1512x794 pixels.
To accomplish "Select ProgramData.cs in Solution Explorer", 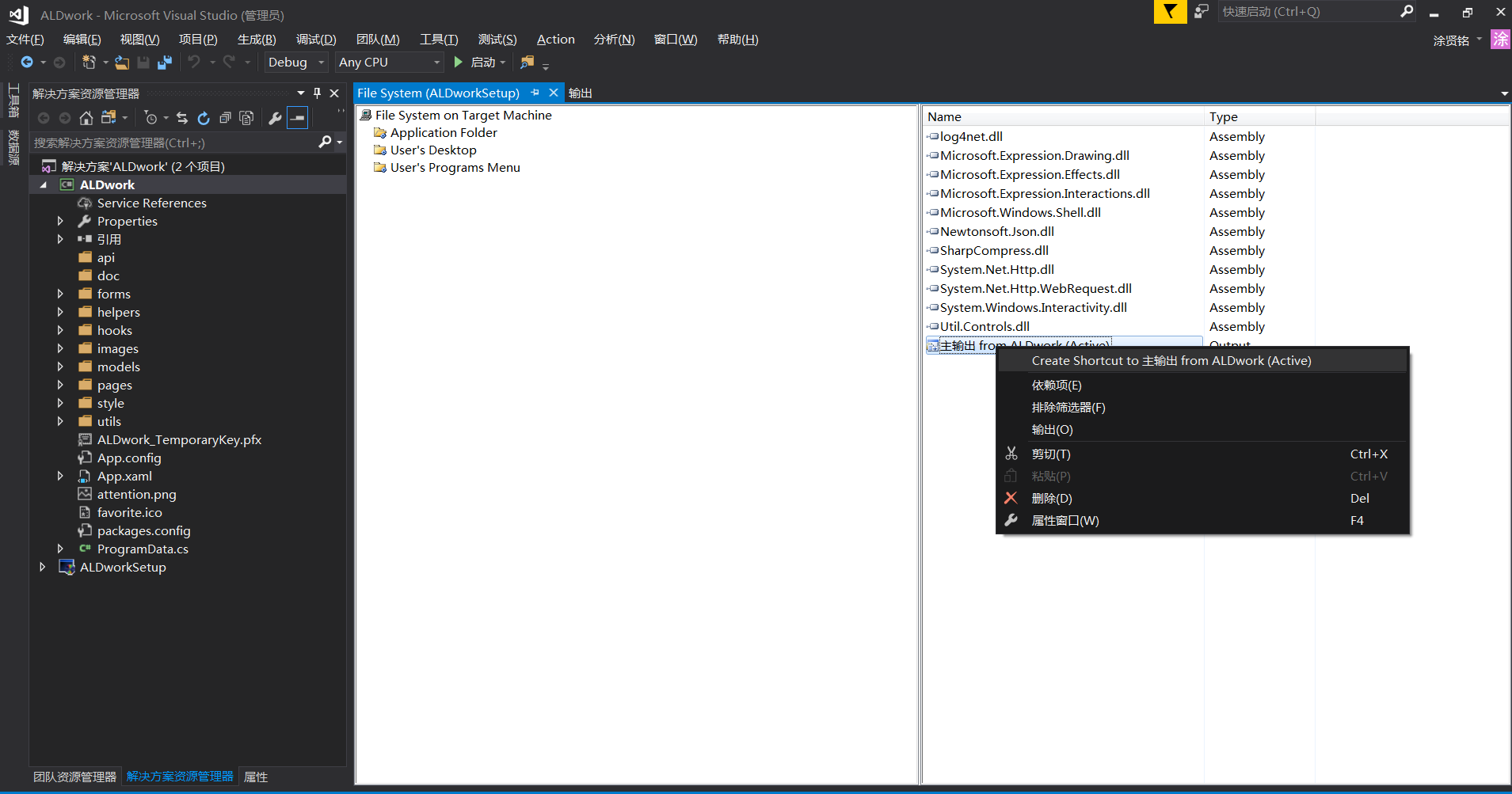I will (143, 549).
